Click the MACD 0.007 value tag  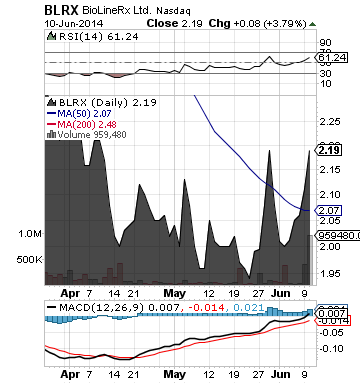(331, 314)
